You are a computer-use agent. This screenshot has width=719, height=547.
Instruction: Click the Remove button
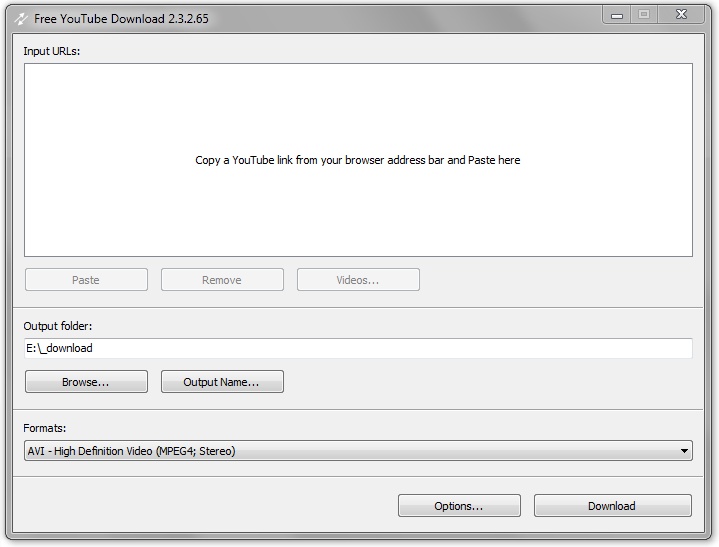(x=222, y=280)
